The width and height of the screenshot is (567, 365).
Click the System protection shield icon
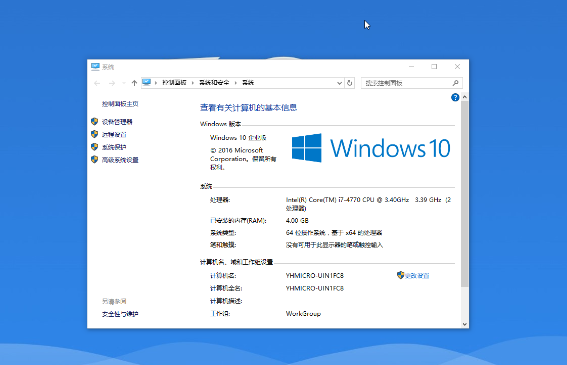(95, 147)
